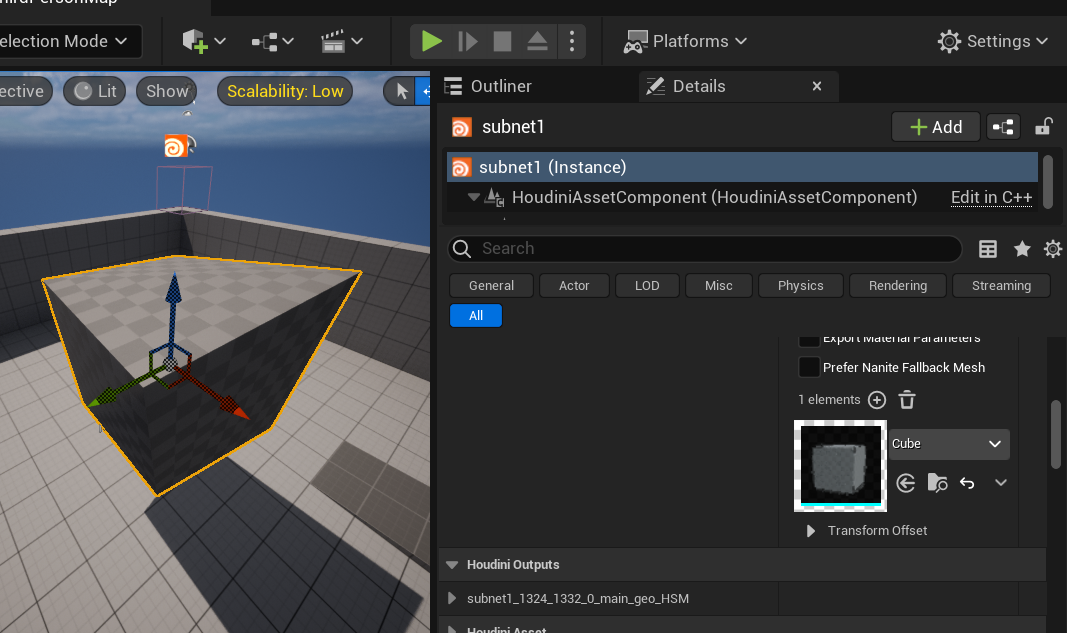Close the Details tab

pyautogui.click(x=817, y=86)
